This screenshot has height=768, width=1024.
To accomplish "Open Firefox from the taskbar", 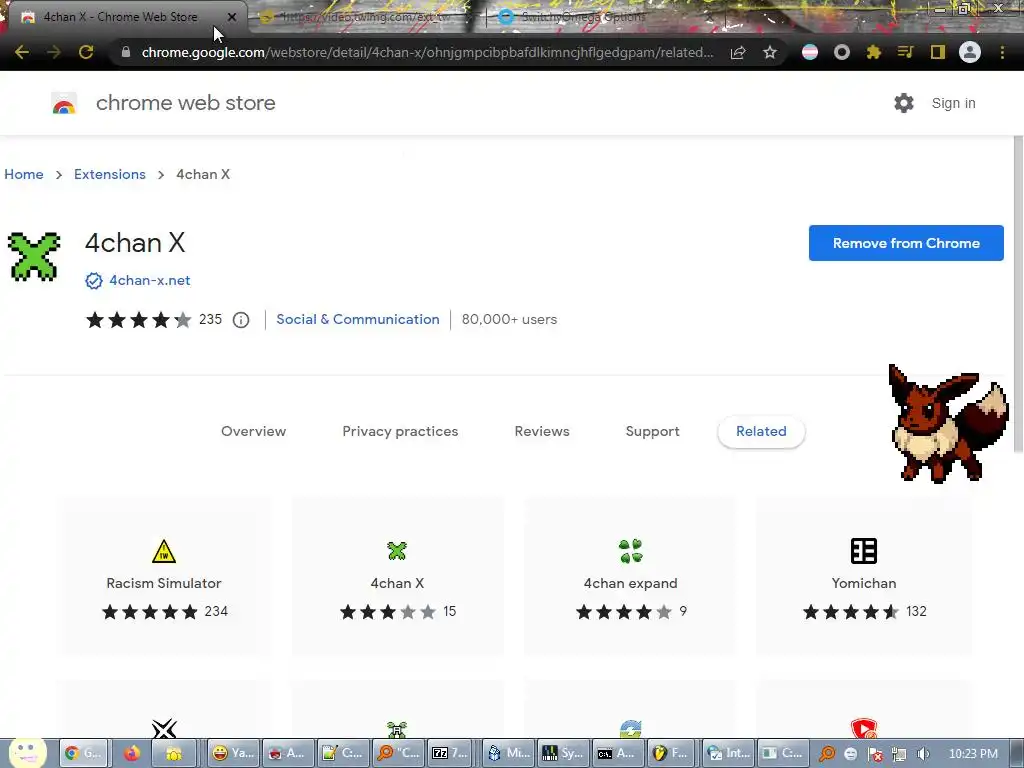I will click(131, 753).
